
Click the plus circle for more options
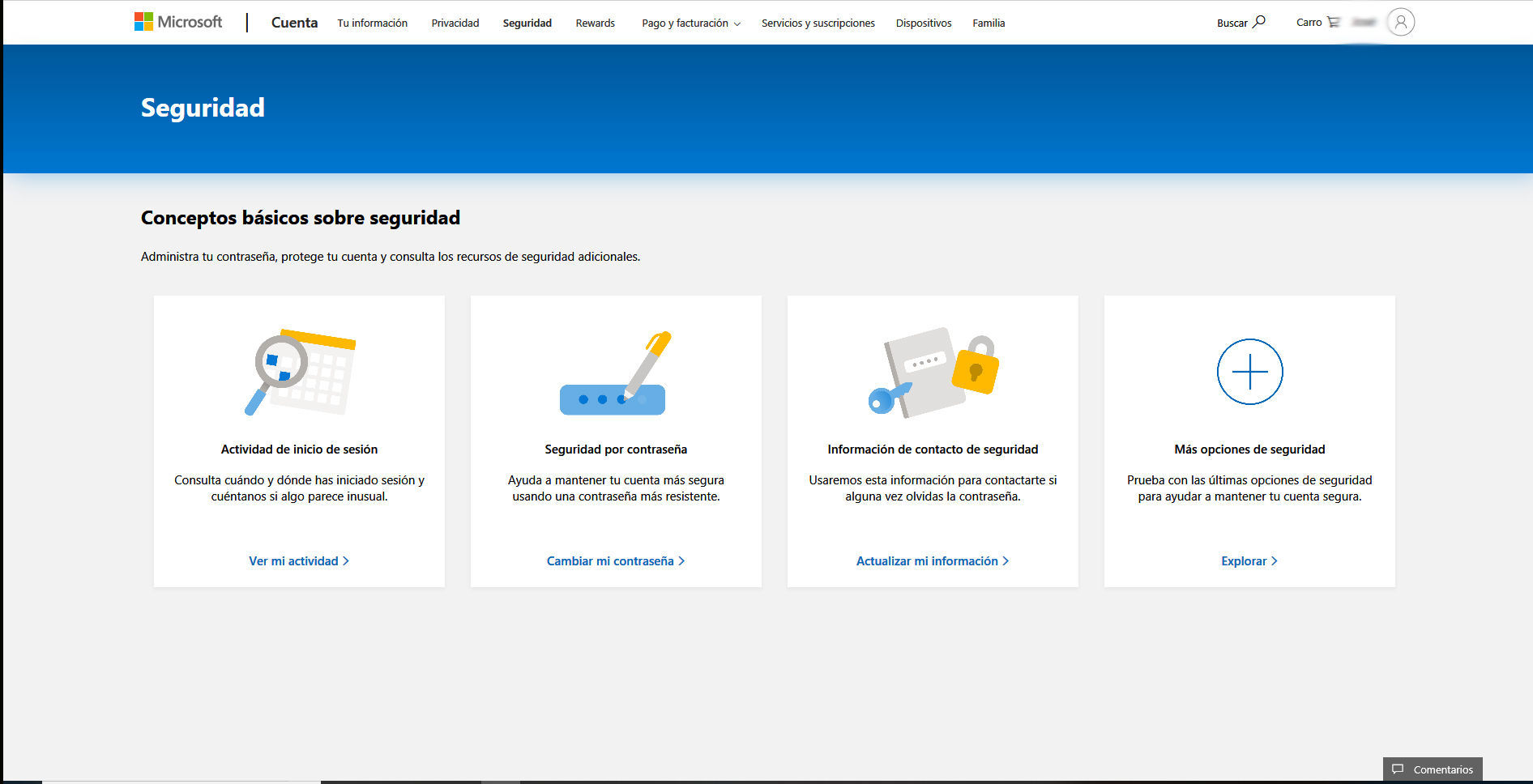pos(1249,372)
